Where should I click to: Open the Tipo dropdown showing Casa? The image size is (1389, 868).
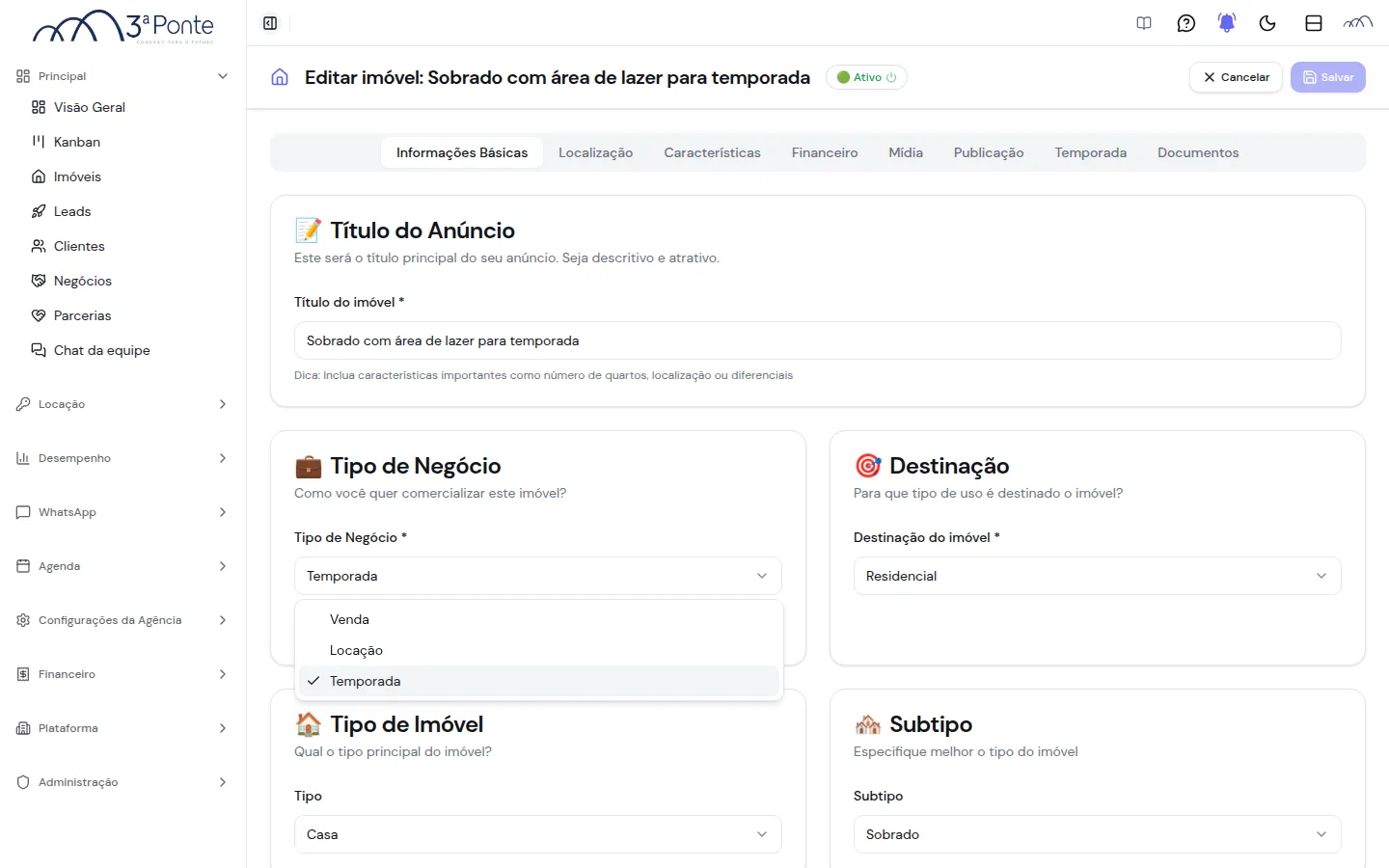click(x=538, y=834)
